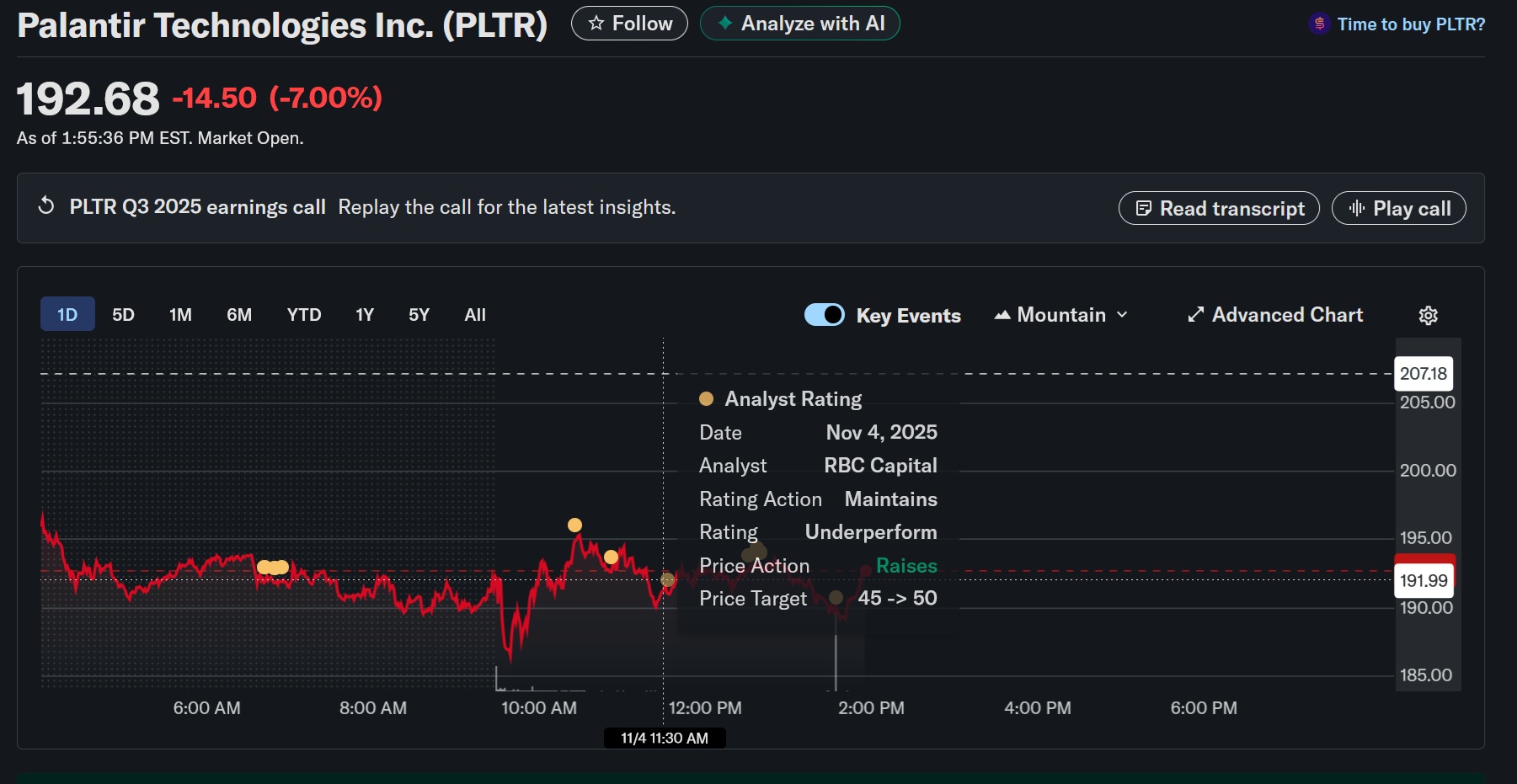Image resolution: width=1517 pixels, height=784 pixels.
Task: Open the Advanced Chart view
Action: [x=1275, y=314]
